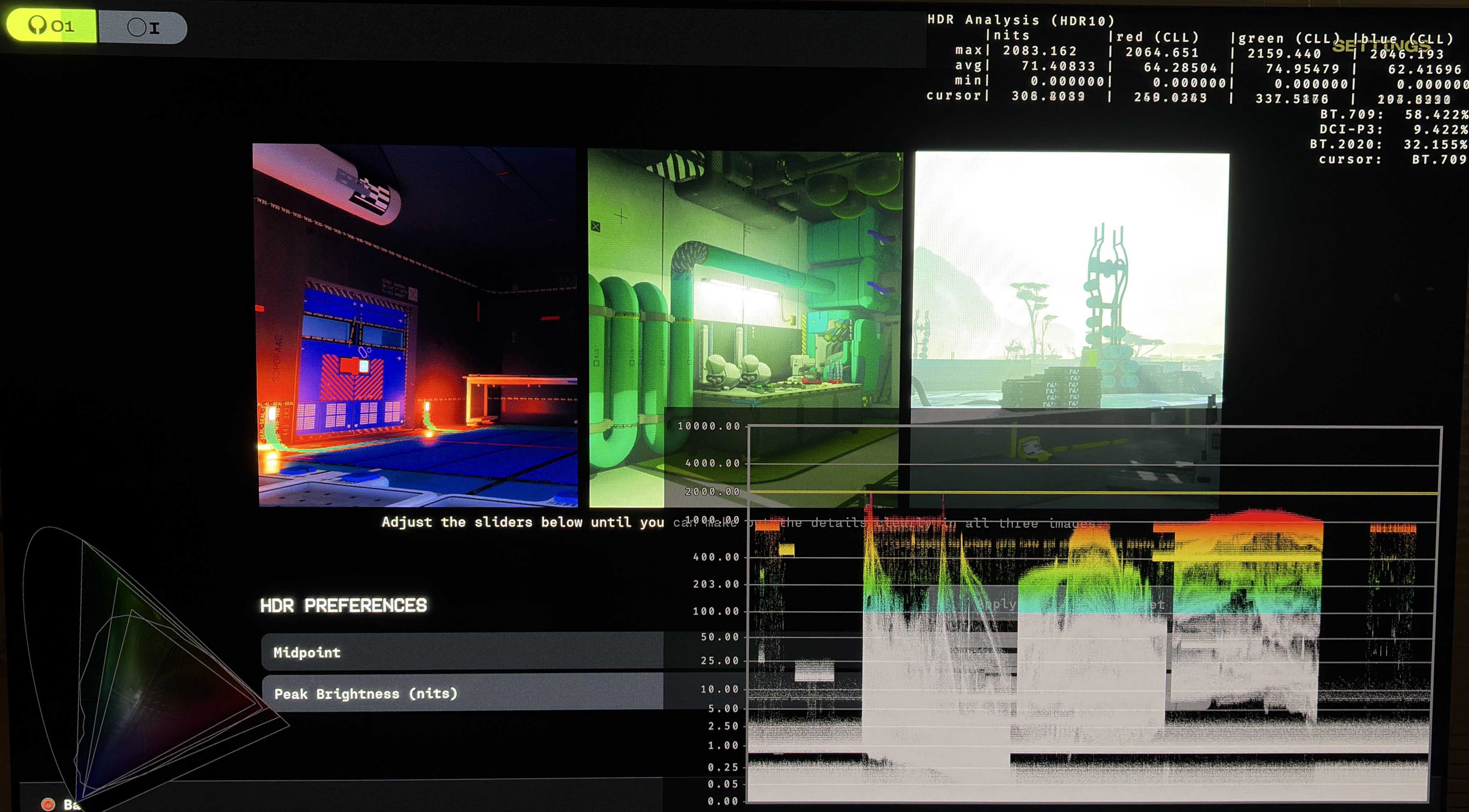Click the 'nits' column header
This screenshot has width=1469, height=812.
click(1011, 36)
